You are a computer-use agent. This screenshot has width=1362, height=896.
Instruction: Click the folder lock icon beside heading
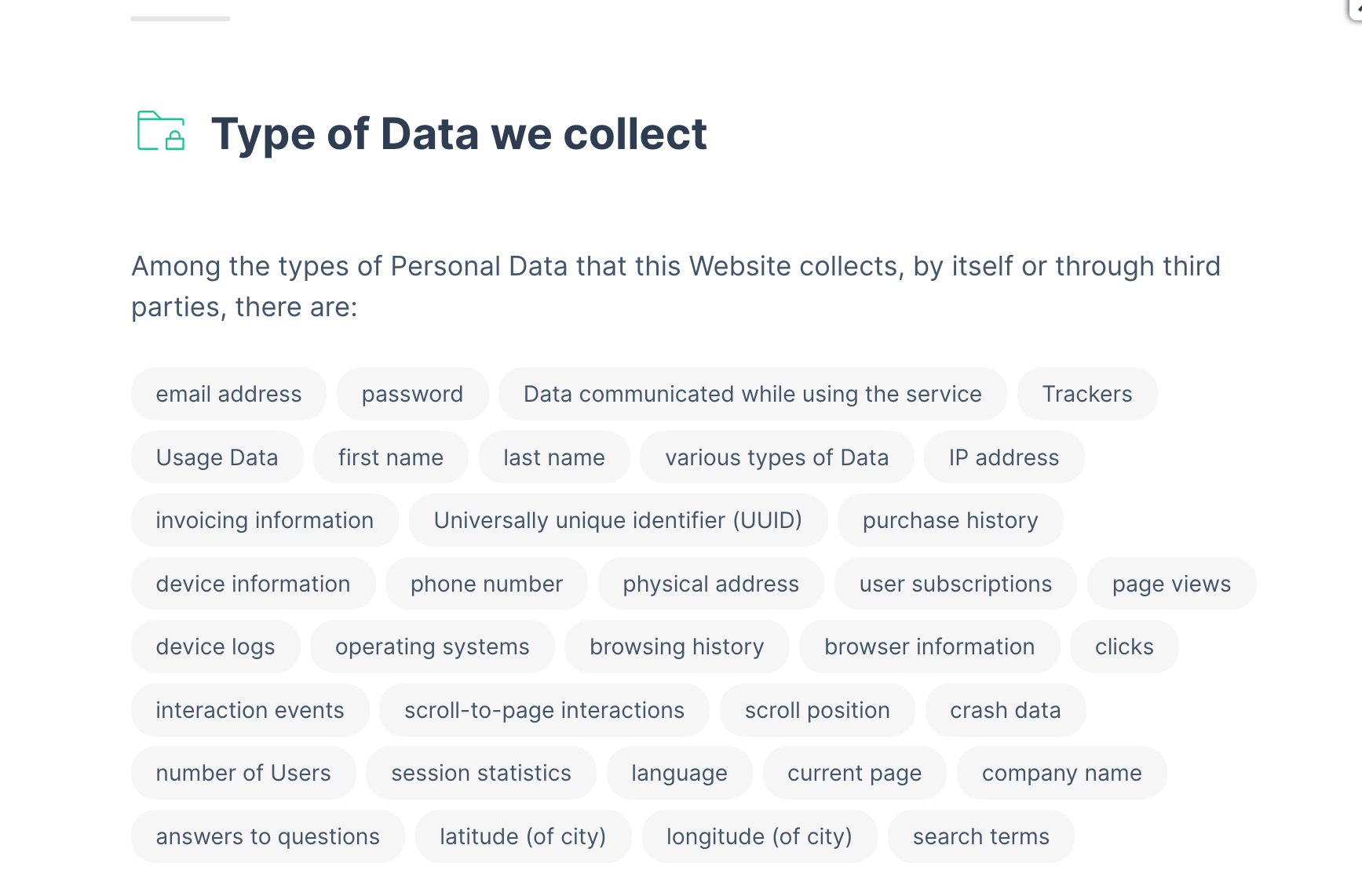pos(161,131)
